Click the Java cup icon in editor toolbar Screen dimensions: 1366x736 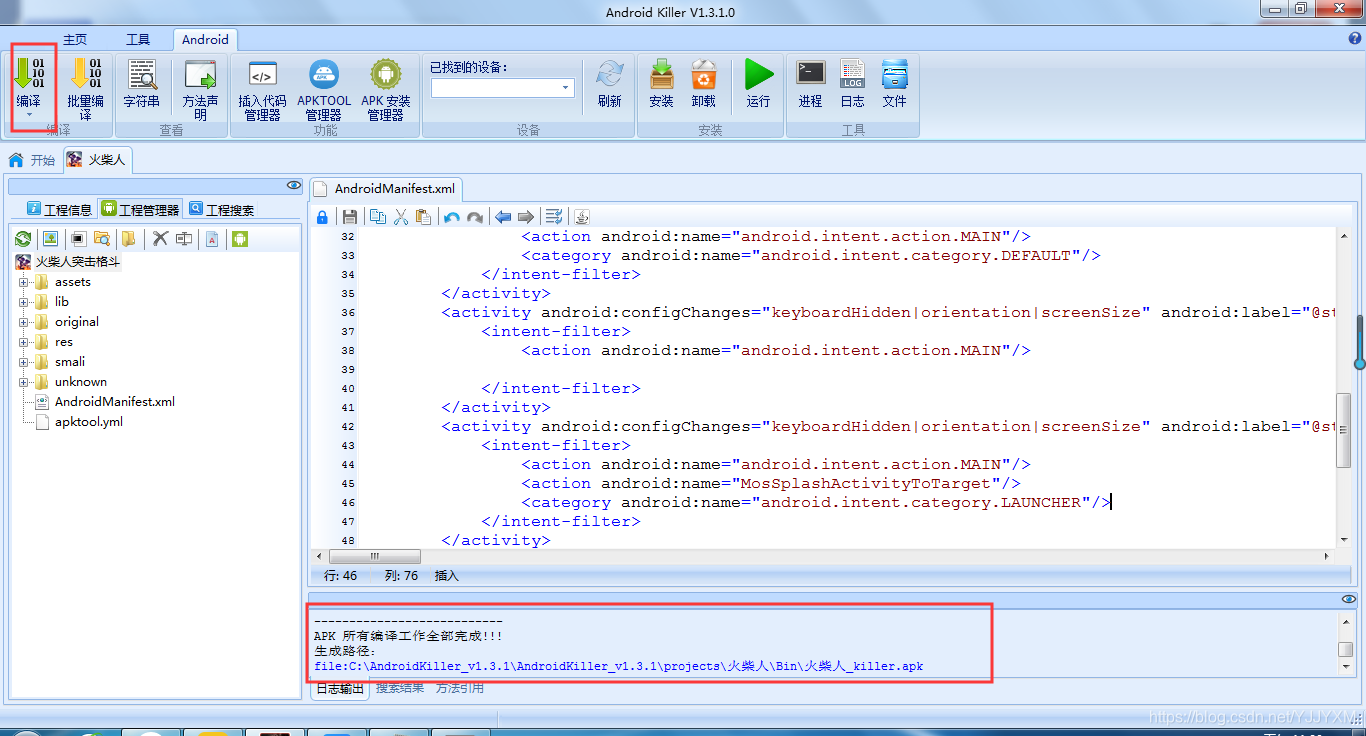[x=582, y=217]
